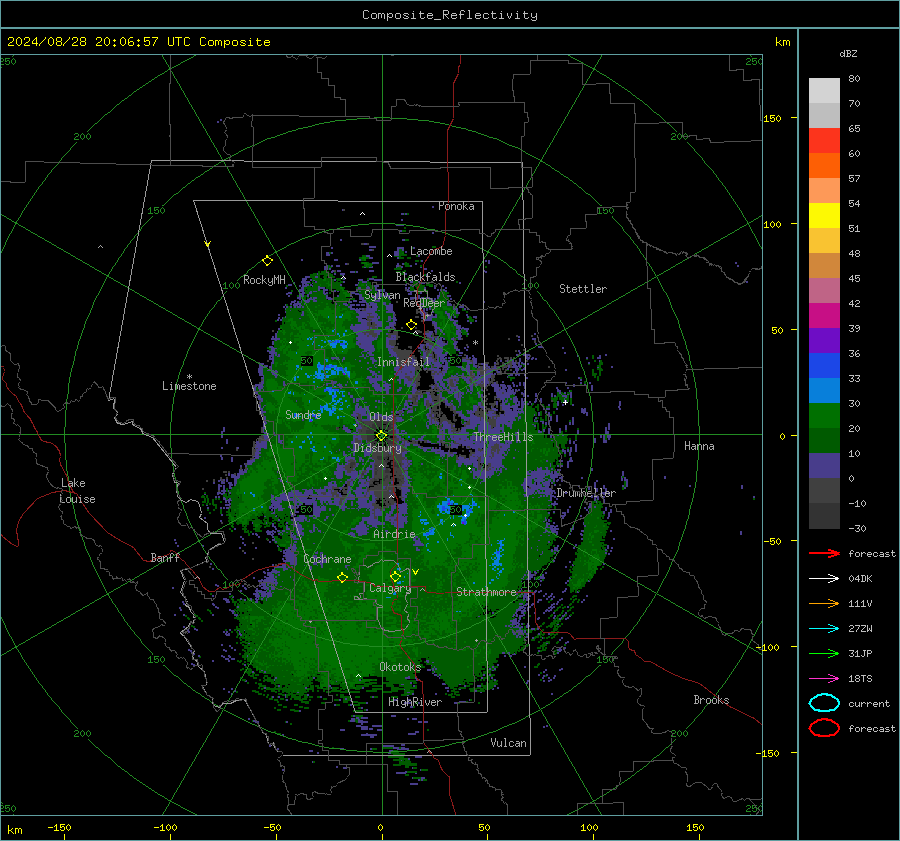Screen dimensions: 900x841
Task: Click the red forecast arrow in legend
Action: tap(824, 553)
